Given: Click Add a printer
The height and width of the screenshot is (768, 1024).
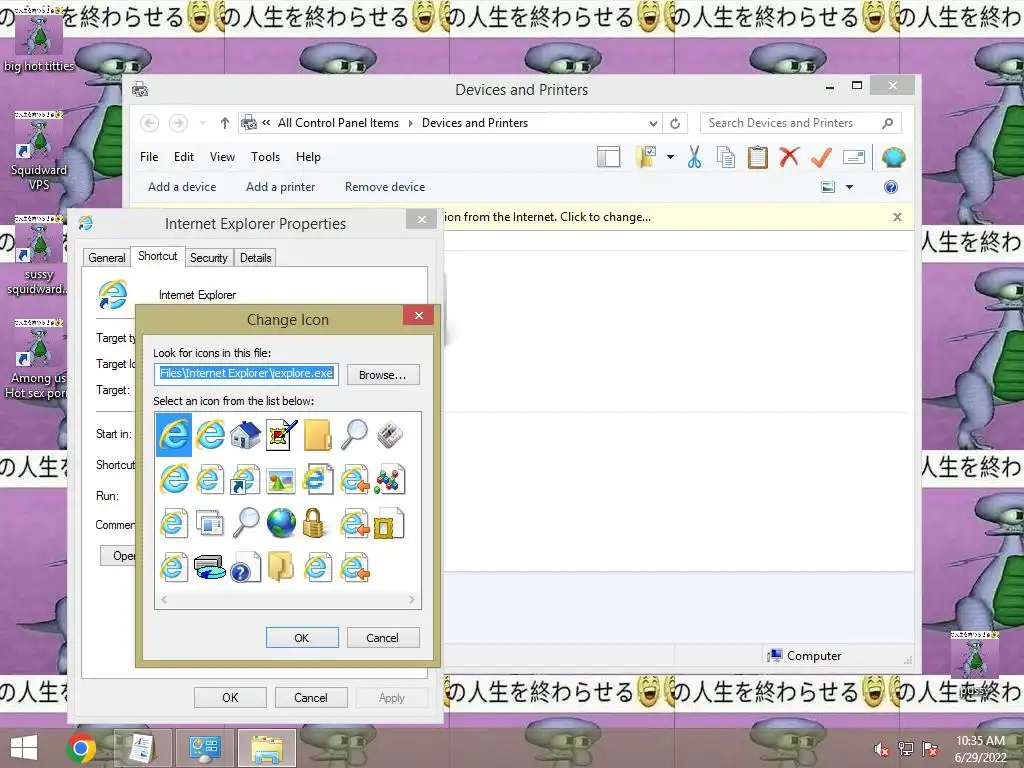Looking at the screenshot, I should [280, 187].
